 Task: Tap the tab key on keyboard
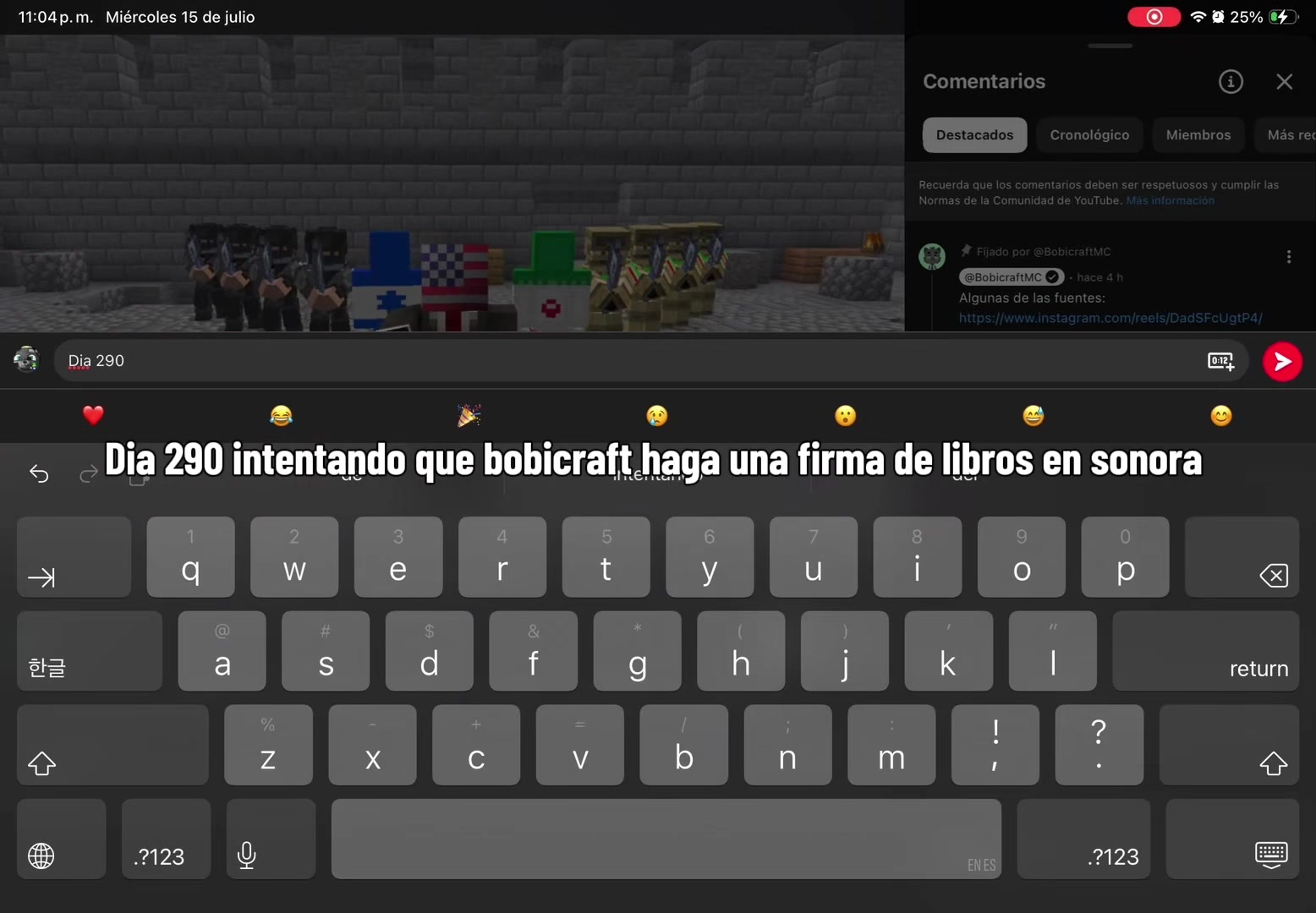(x=74, y=557)
